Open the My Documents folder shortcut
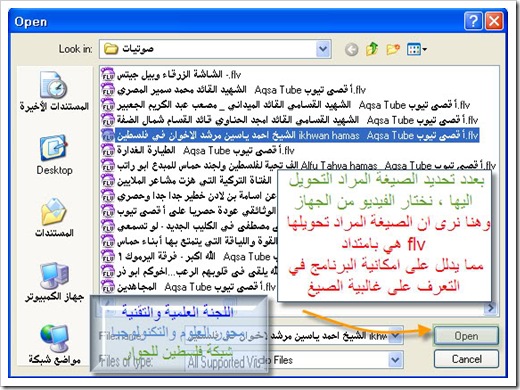The height and width of the screenshot is (390, 520). [54, 217]
